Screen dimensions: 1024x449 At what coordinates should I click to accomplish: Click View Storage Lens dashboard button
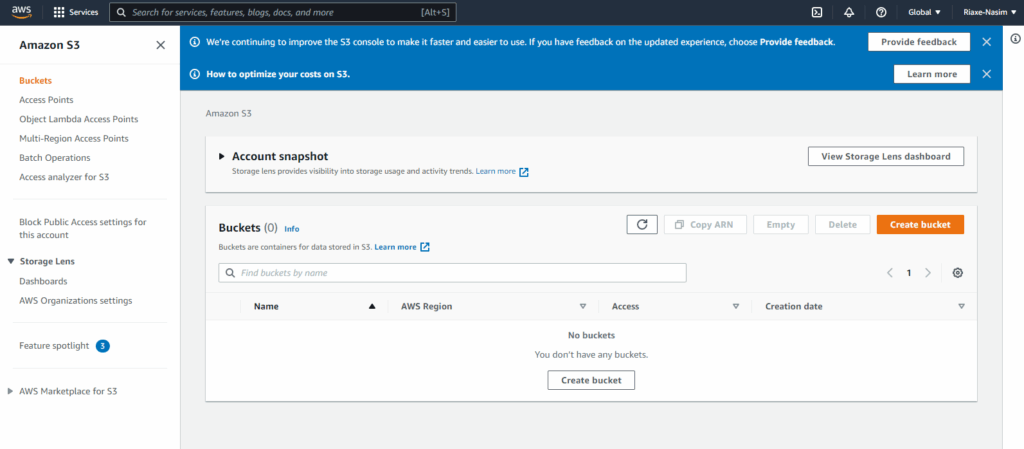point(885,156)
